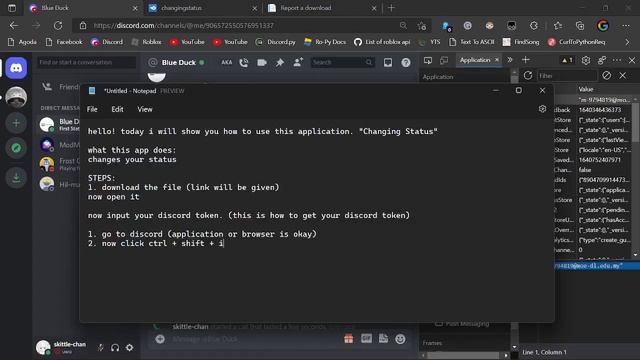Show more DevTools tabs chevron
Viewport: 640px width, 360px height.
coord(510,60)
